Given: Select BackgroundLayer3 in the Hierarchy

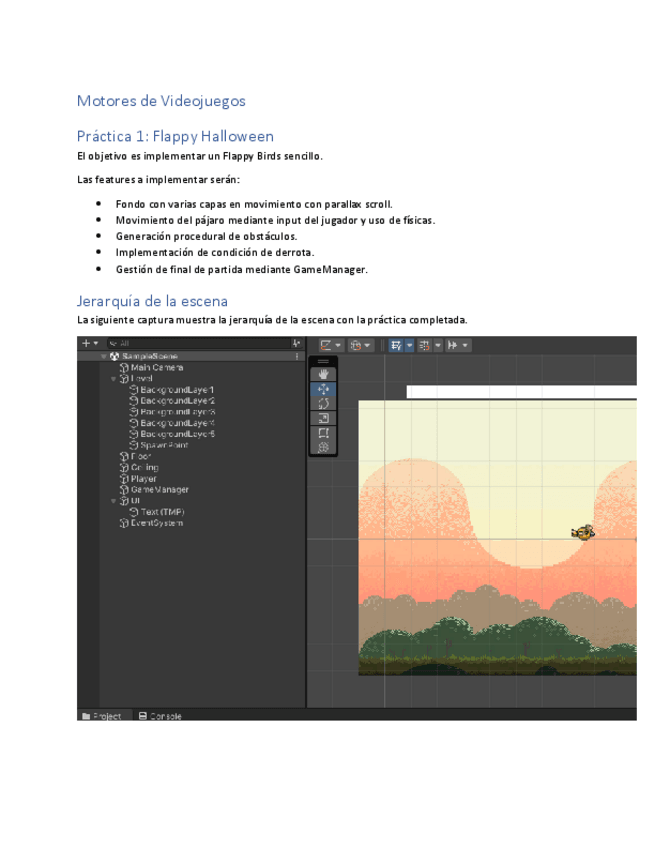Looking at the screenshot, I should coord(177,412).
